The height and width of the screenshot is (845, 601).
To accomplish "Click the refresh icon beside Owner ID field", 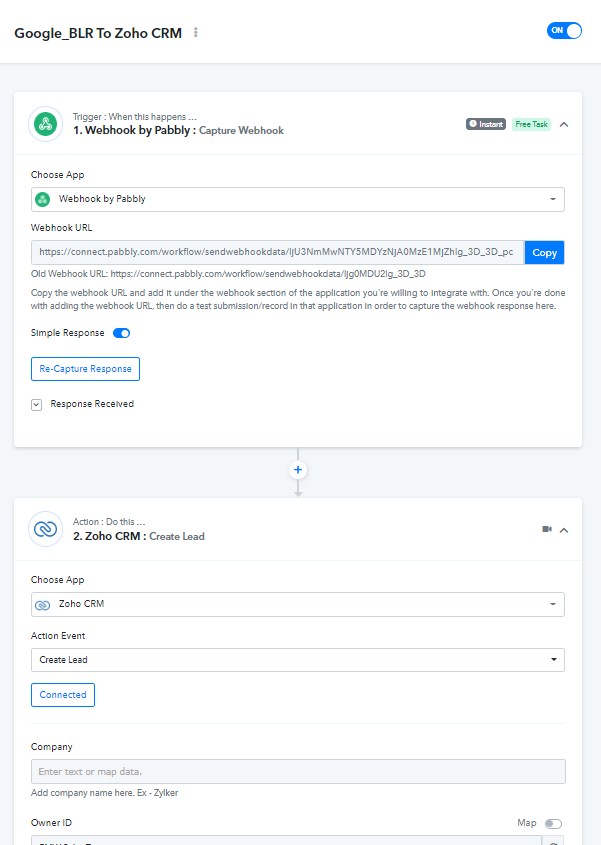I will [554, 841].
